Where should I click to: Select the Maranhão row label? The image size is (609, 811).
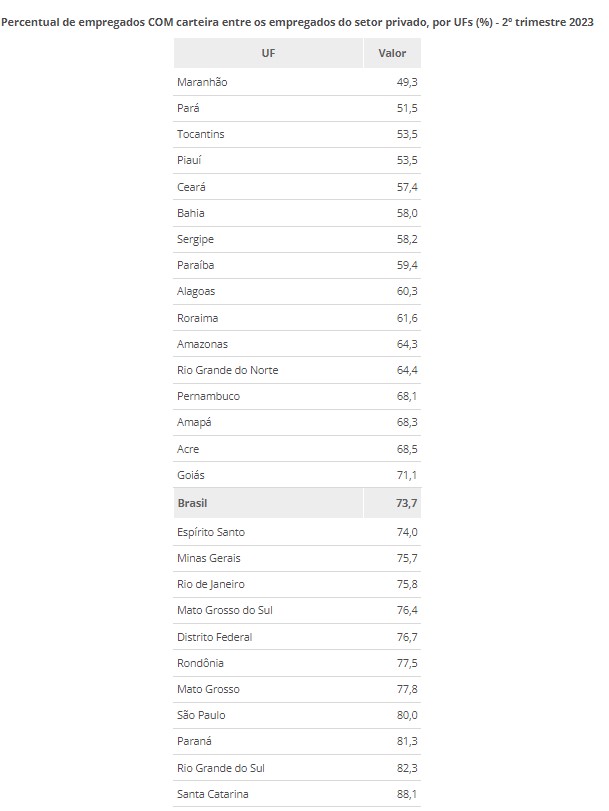pyautogui.click(x=202, y=82)
